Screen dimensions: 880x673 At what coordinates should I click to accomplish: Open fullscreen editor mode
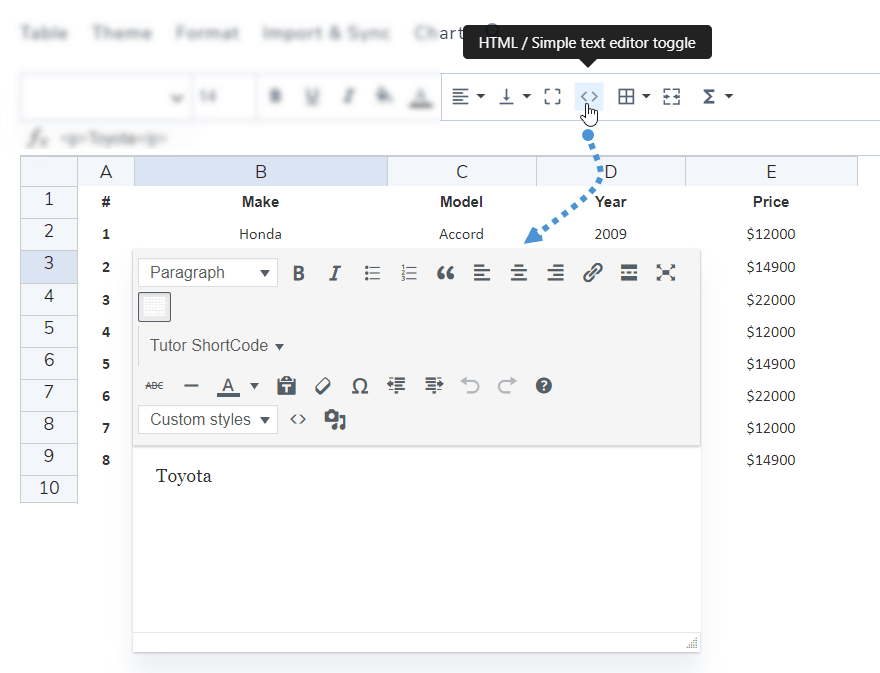[x=666, y=273]
